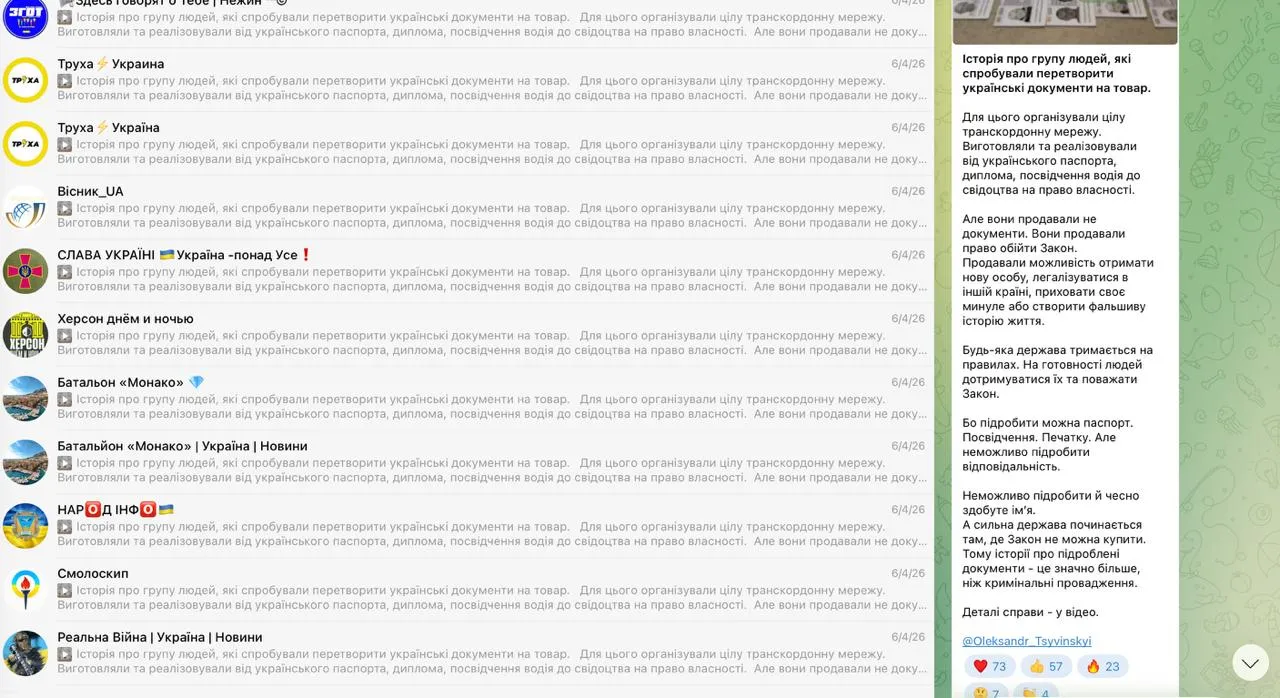Open the Реальна Війна | Україна | Новини title
1280x698 pixels.
(x=160, y=637)
